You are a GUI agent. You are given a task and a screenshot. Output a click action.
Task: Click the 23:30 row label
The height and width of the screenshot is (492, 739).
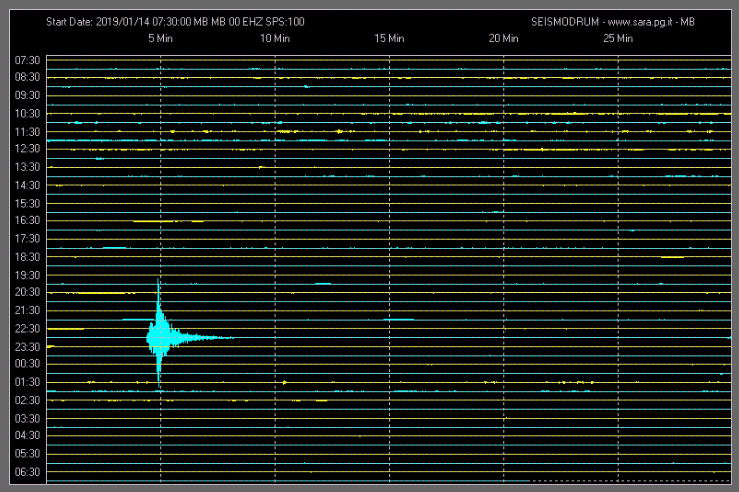pos(27,347)
